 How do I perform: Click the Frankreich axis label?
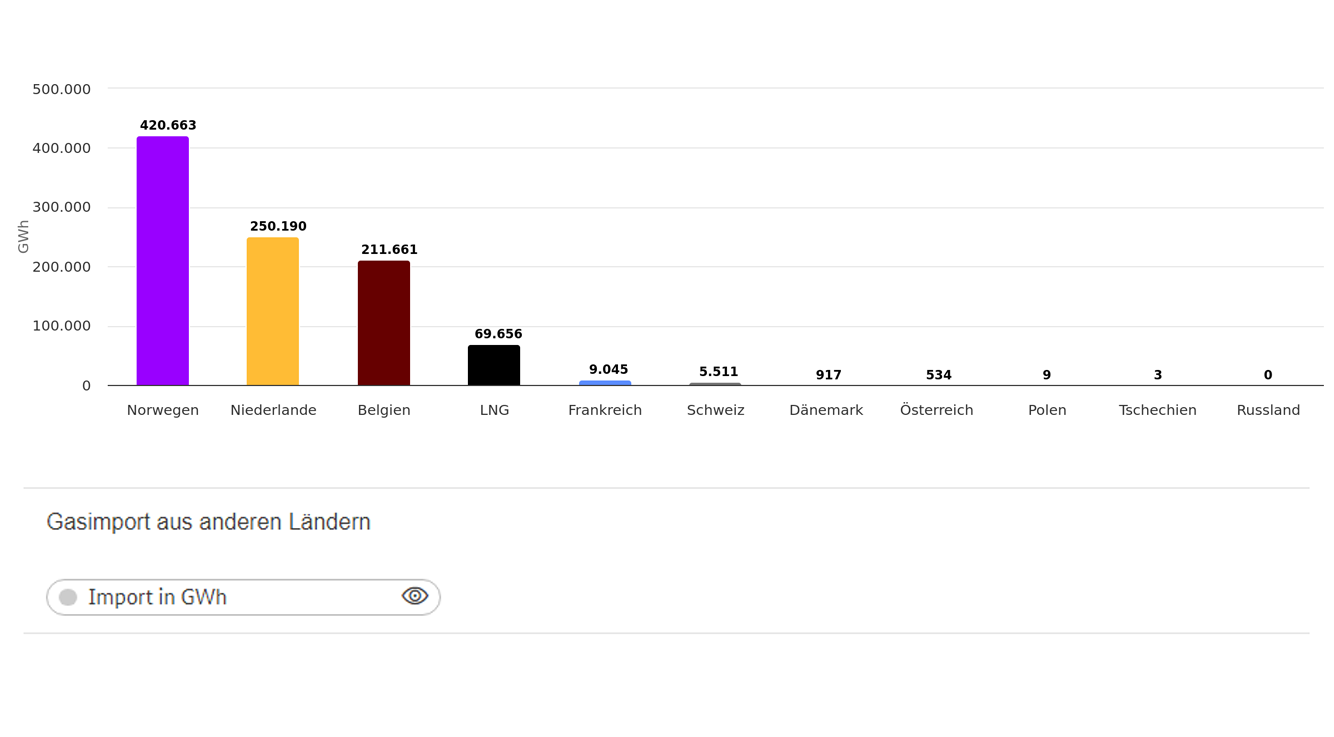[x=605, y=410]
